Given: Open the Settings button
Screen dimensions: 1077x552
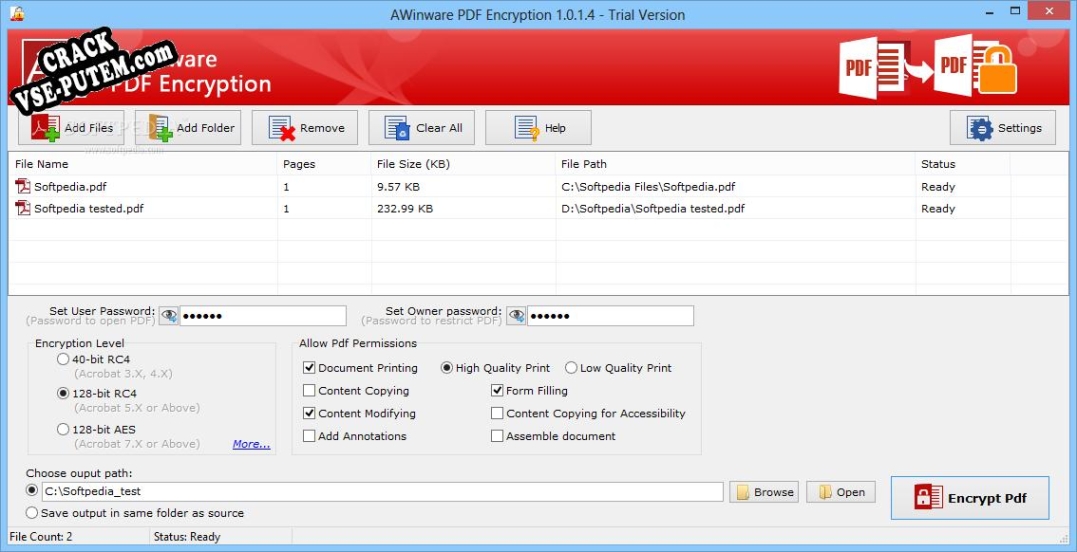Looking at the screenshot, I should 1002,128.
